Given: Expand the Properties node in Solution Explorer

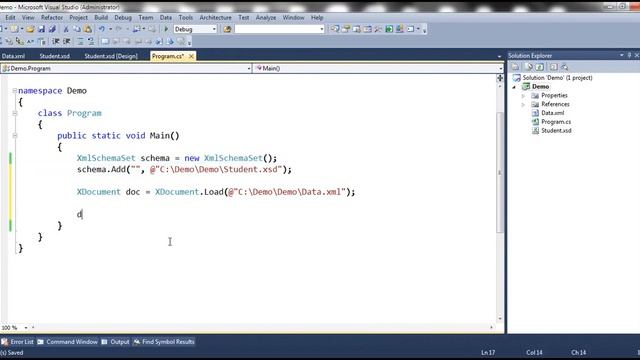Looking at the screenshot, I should [523, 96].
